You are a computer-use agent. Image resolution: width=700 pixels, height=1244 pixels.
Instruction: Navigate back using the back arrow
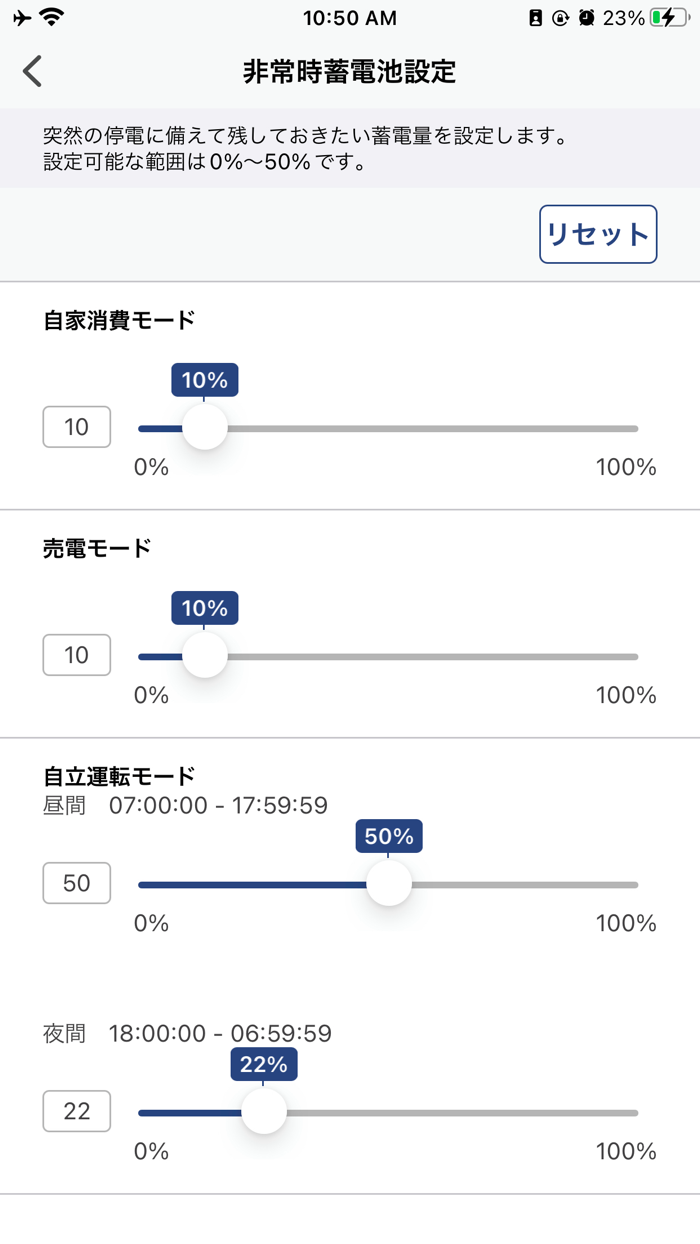pyautogui.click(x=30, y=71)
